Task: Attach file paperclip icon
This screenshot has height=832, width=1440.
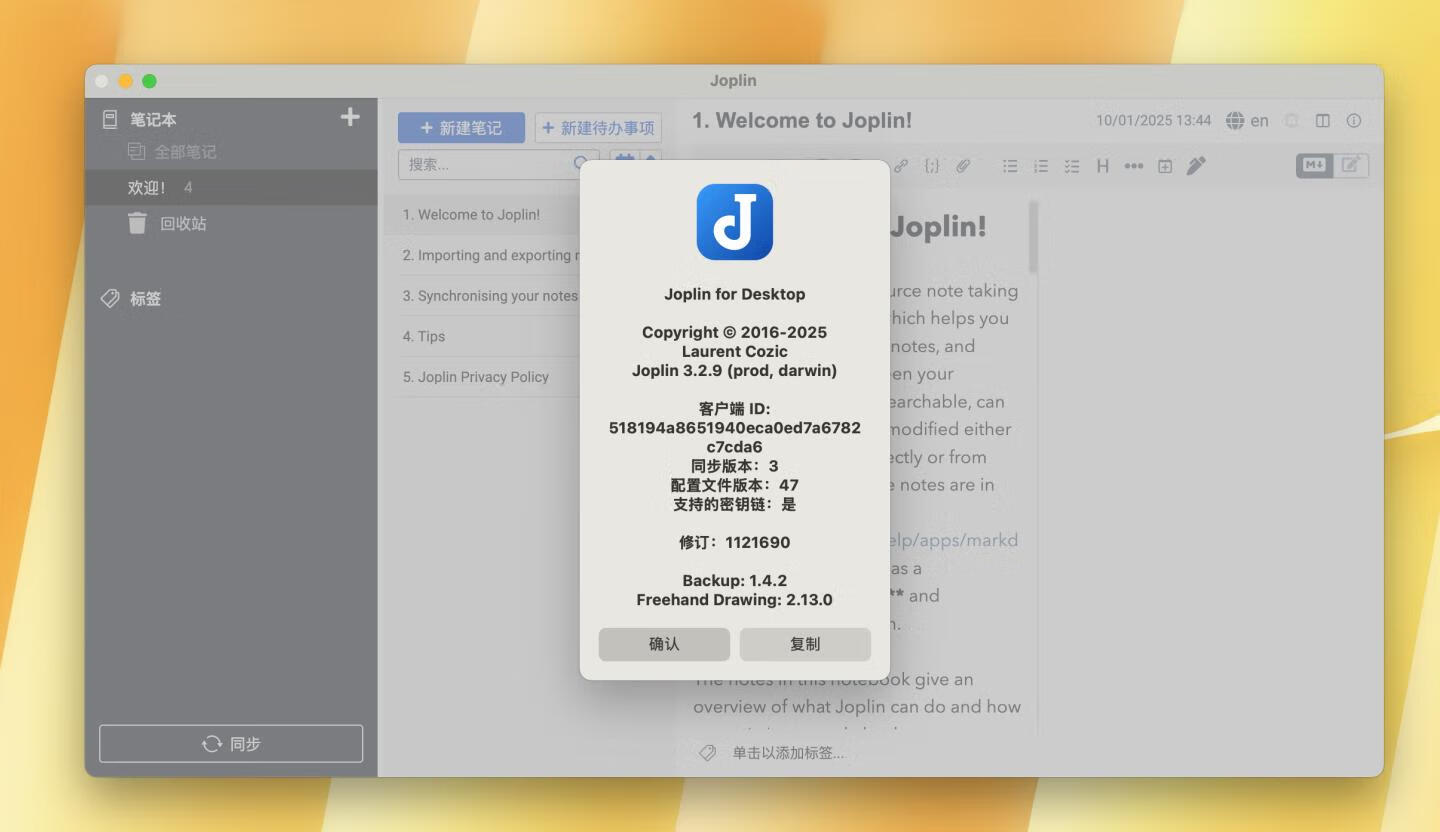Action: tap(963, 166)
